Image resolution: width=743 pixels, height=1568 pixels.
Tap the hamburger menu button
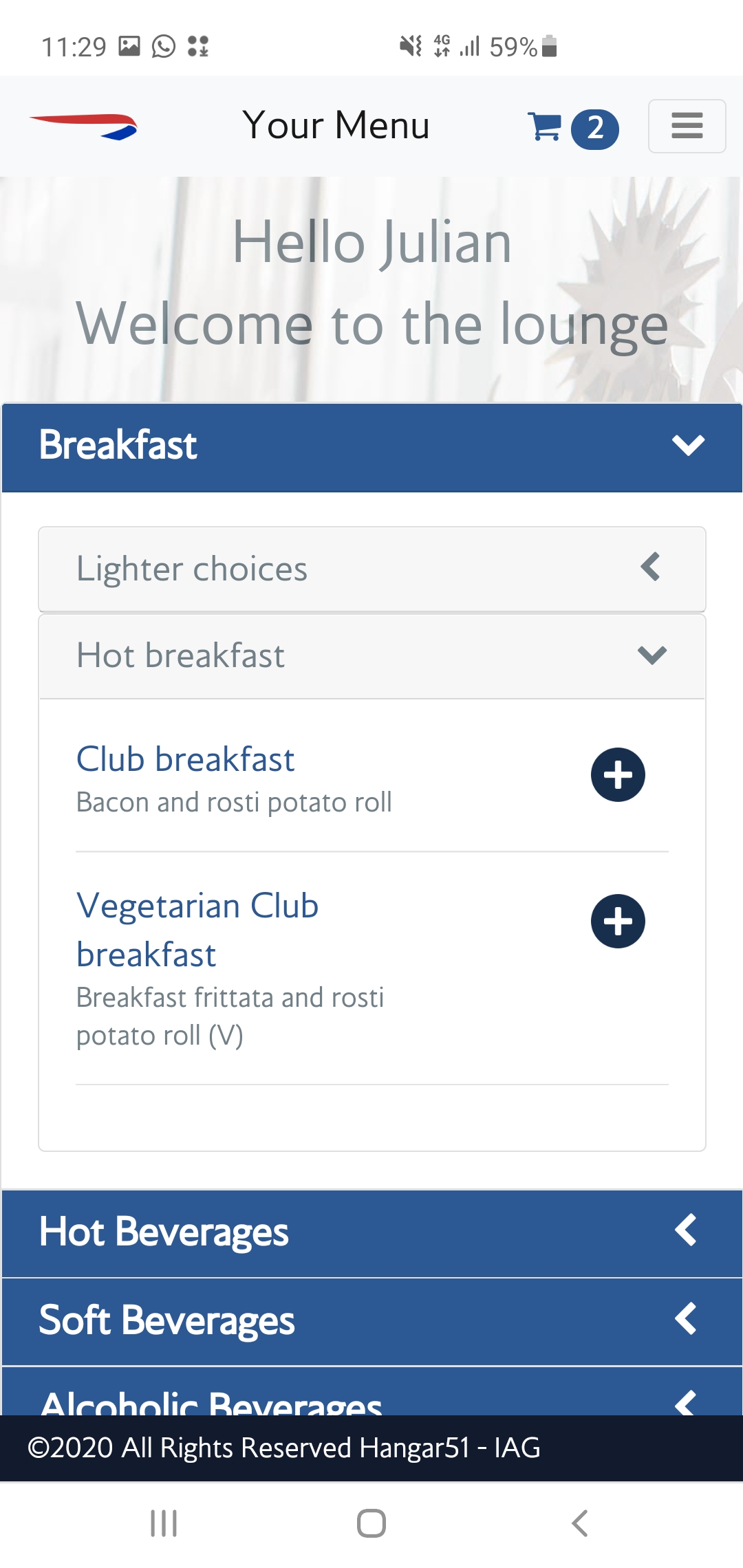coord(687,126)
